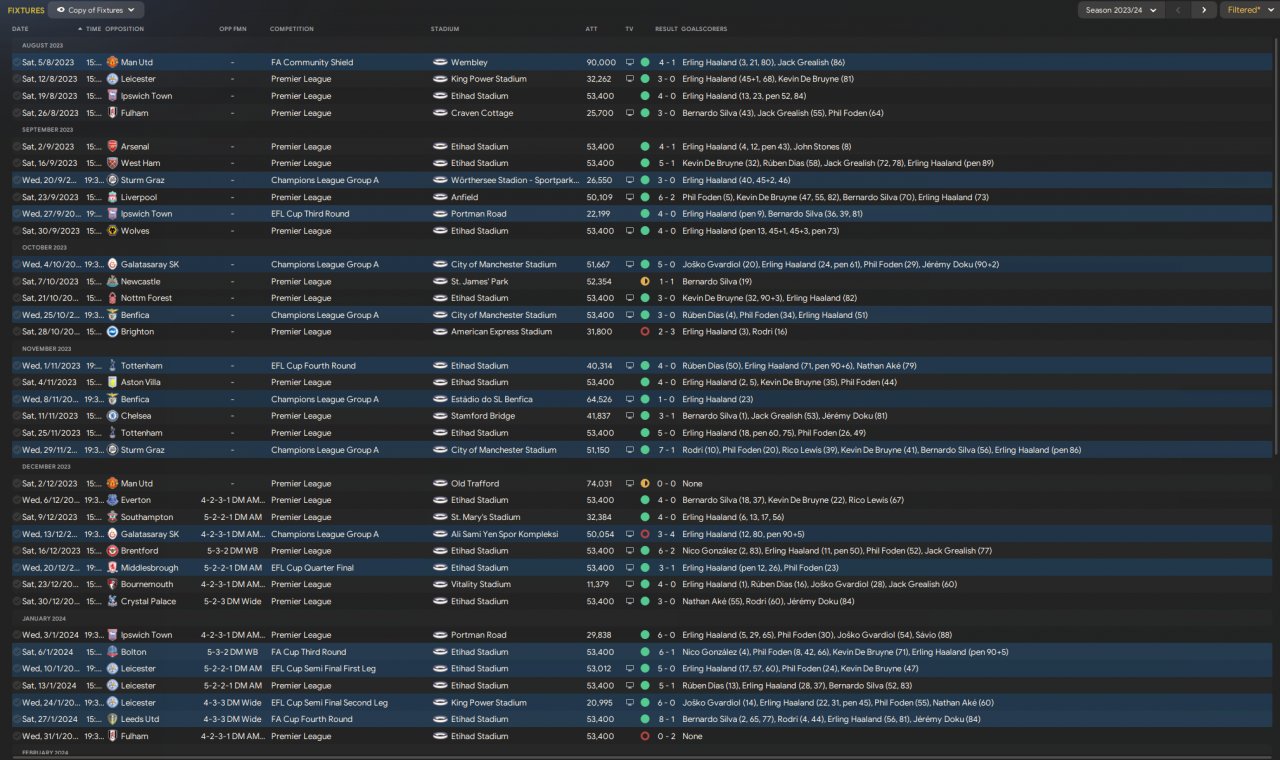Tick the check circle on the Wolves fixture row
The height and width of the screenshot is (760, 1280).
pyautogui.click(x=16, y=231)
